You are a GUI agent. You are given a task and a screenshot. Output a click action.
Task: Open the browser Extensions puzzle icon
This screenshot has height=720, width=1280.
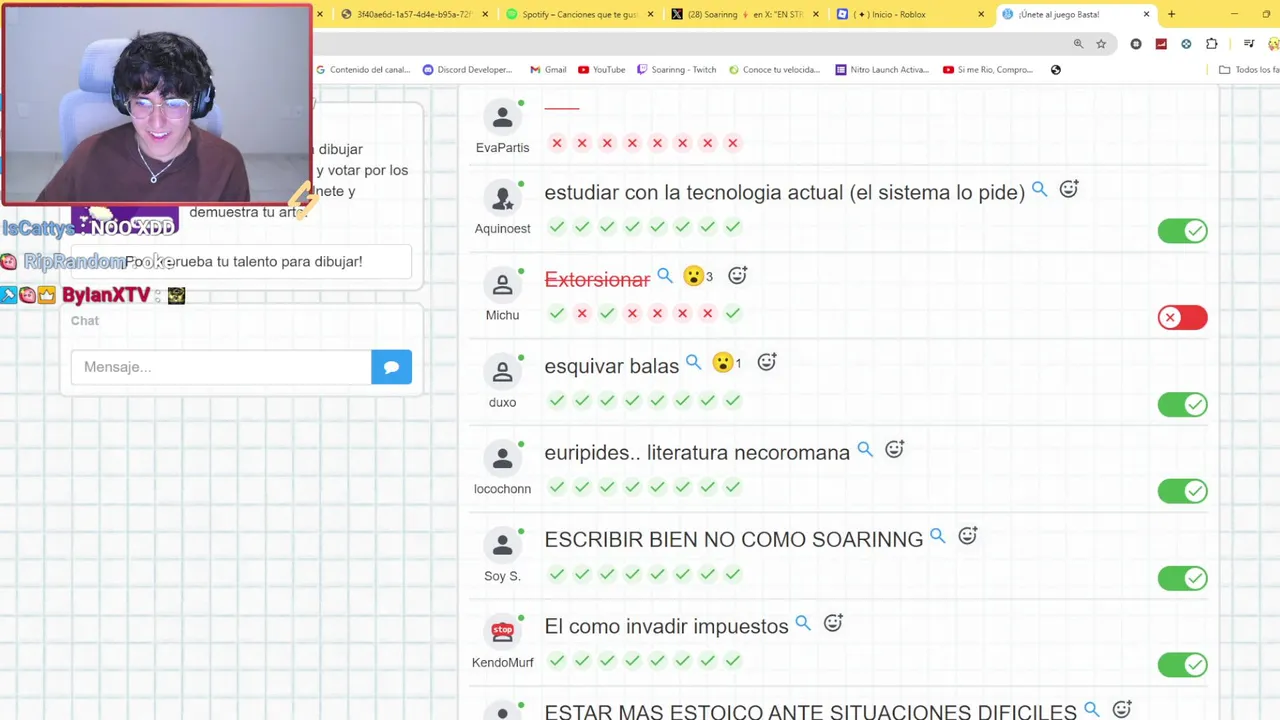point(1212,44)
